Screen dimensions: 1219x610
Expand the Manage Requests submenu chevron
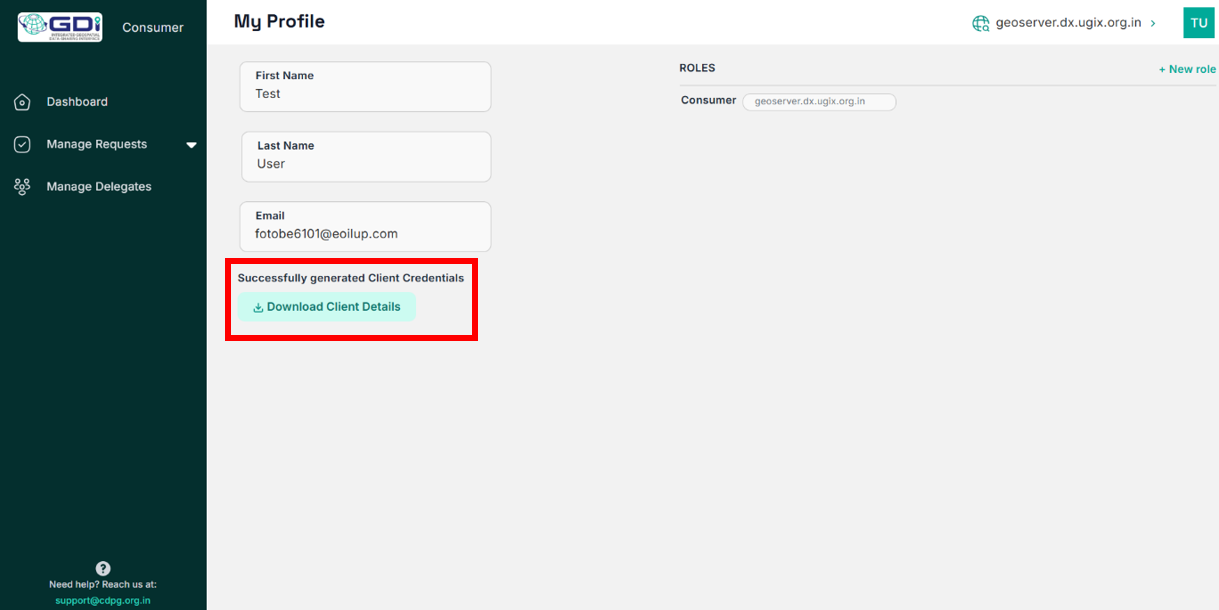[191, 144]
